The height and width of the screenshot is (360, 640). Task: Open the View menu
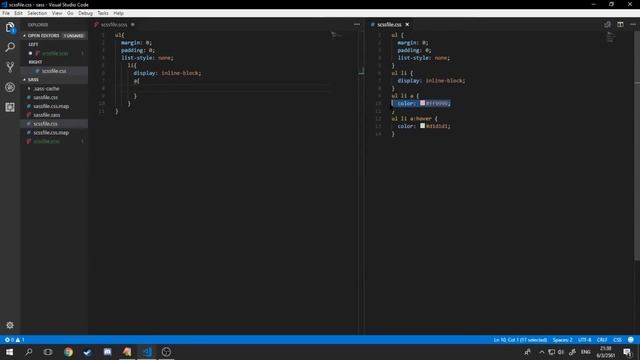[x=57, y=13]
